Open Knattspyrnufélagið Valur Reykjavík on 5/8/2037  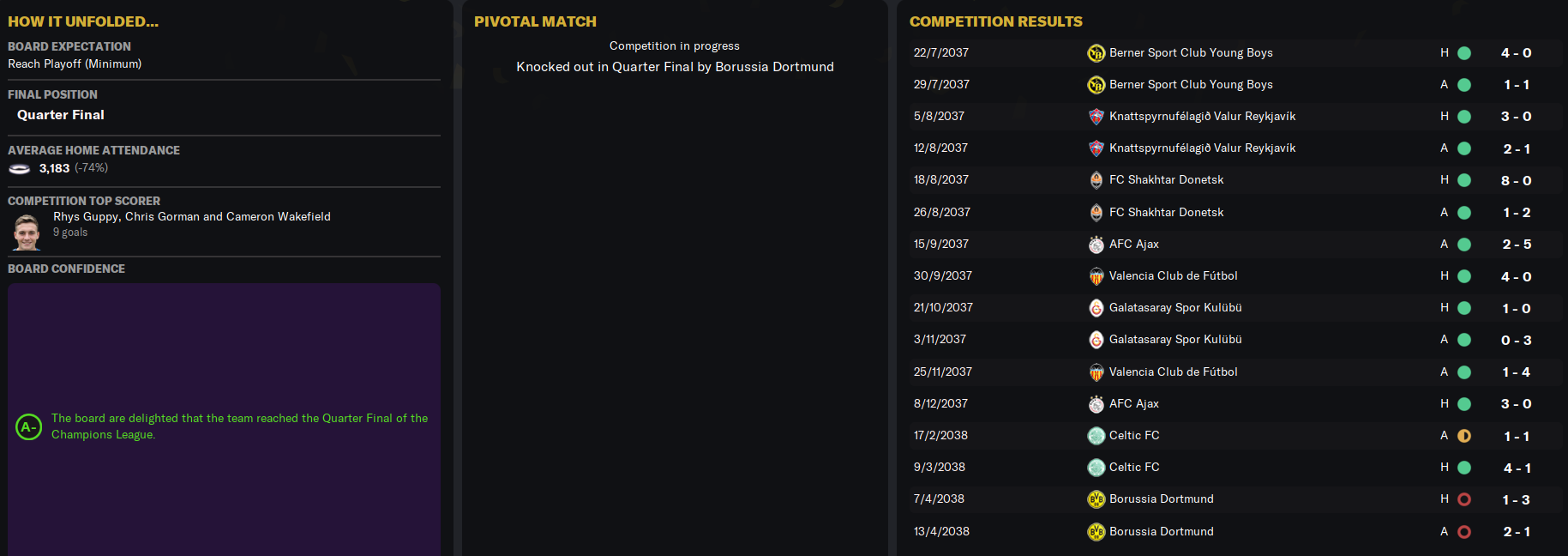point(1202,117)
